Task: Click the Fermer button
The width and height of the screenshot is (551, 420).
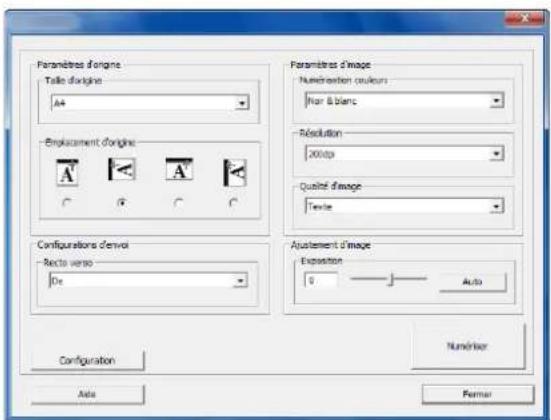Action: tap(478, 394)
